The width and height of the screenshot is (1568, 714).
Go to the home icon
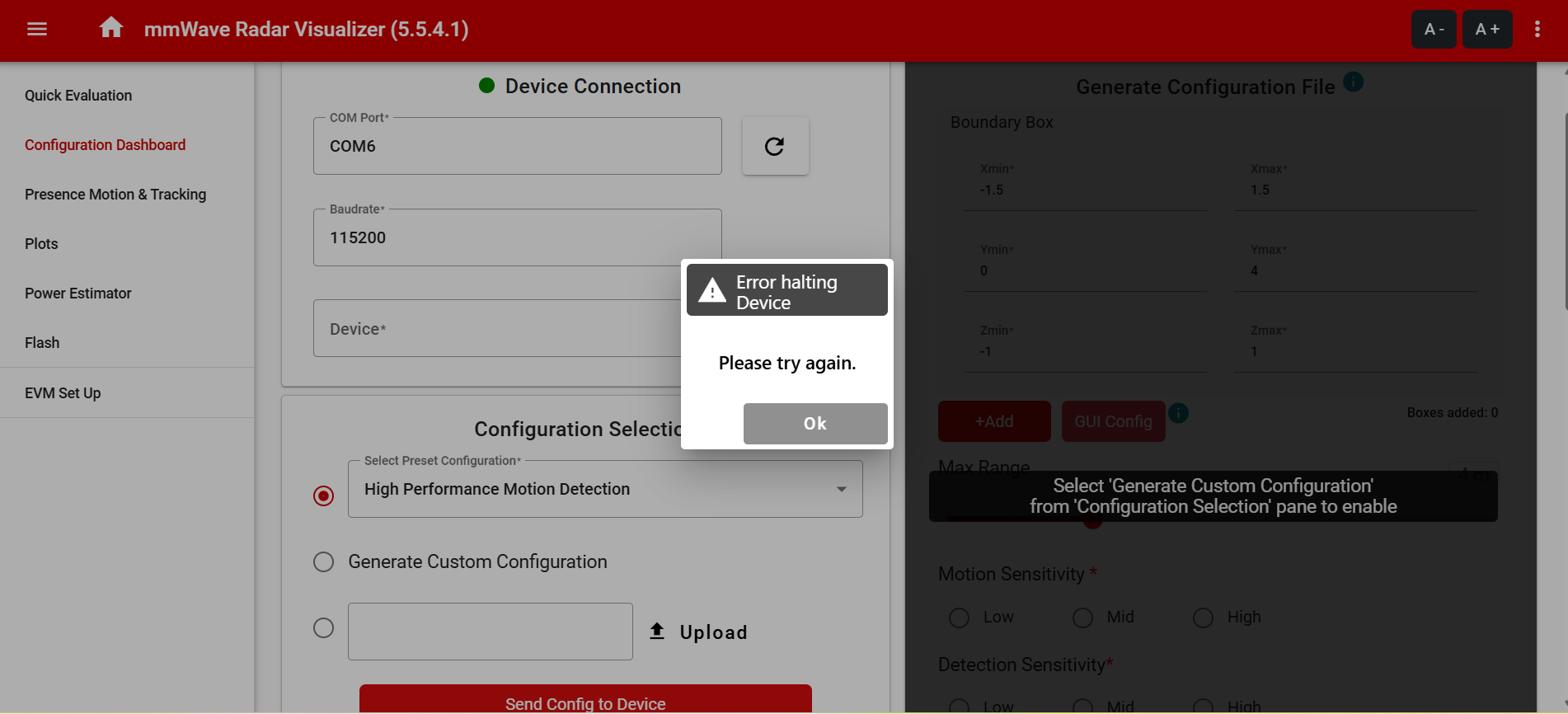click(x=111, y=28)
